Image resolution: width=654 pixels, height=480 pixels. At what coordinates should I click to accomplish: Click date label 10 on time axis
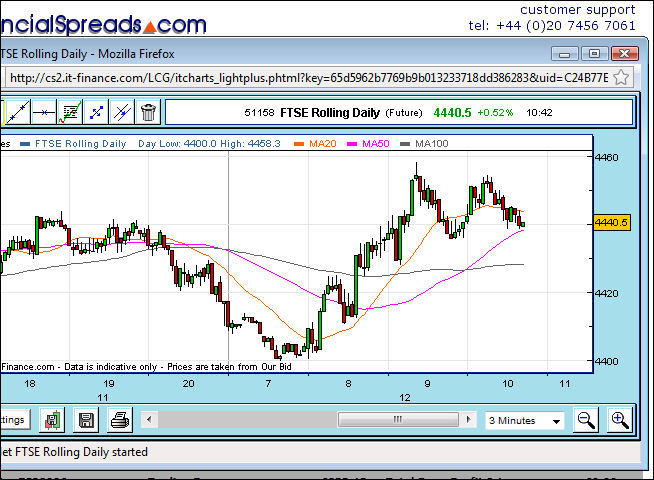[508, 384]
